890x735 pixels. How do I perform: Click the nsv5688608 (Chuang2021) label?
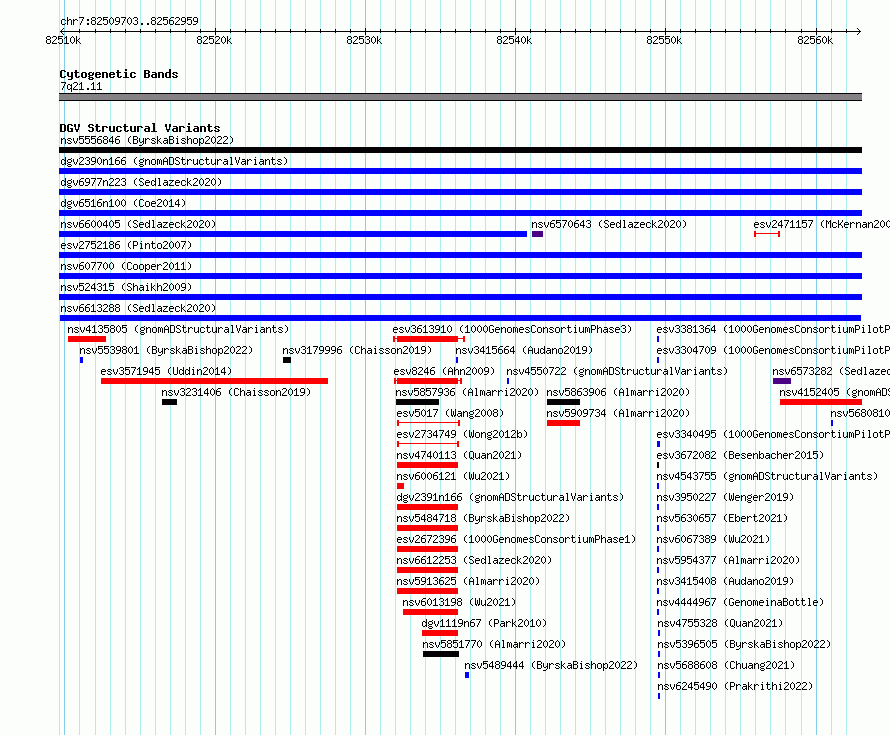725,665
